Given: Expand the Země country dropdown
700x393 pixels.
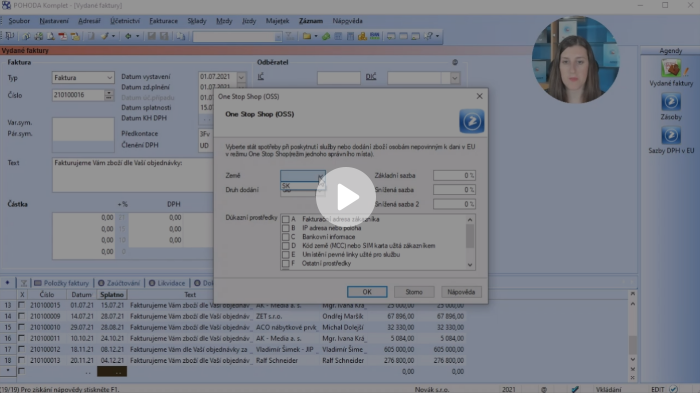Looking at the screenshot, I should [x=321, y=176].
